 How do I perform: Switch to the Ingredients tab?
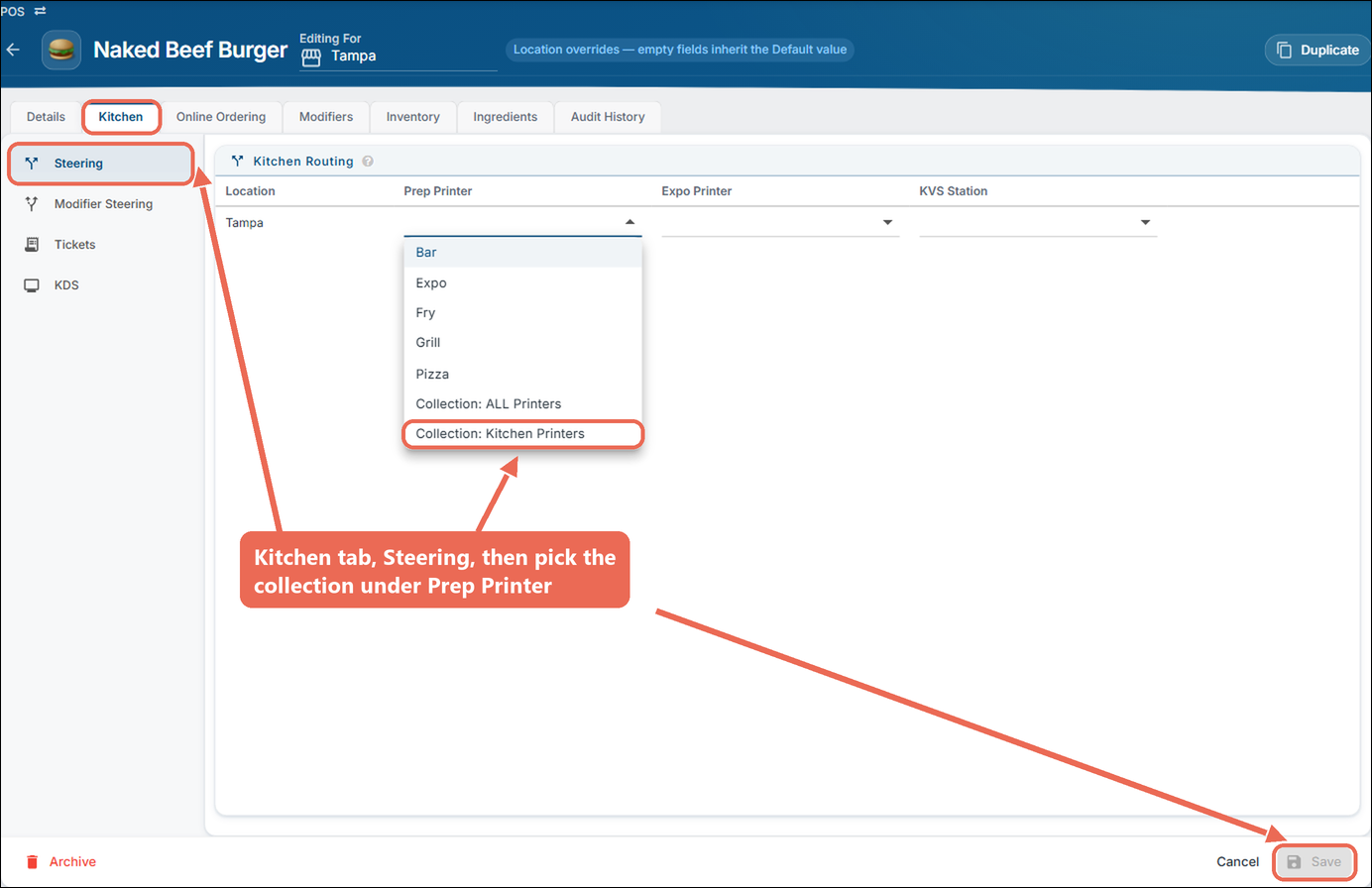tap(505, 117)
